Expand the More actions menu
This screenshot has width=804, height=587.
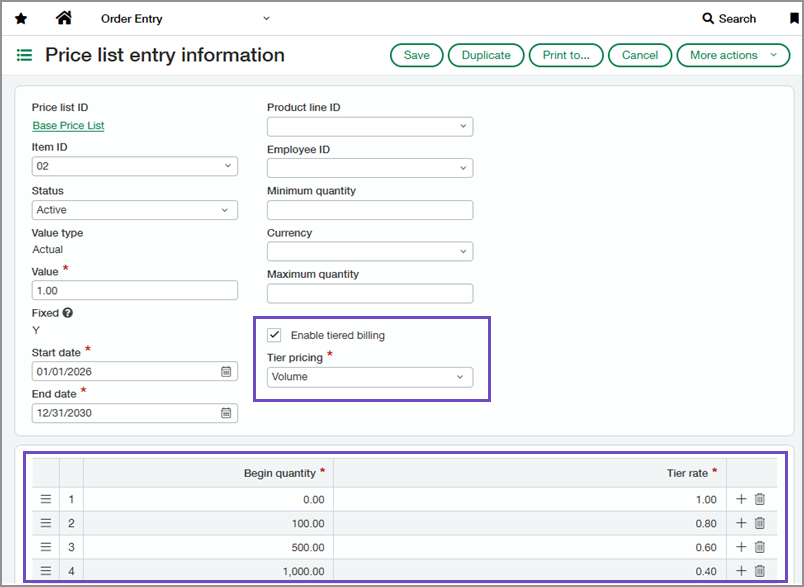coord(733,55)
